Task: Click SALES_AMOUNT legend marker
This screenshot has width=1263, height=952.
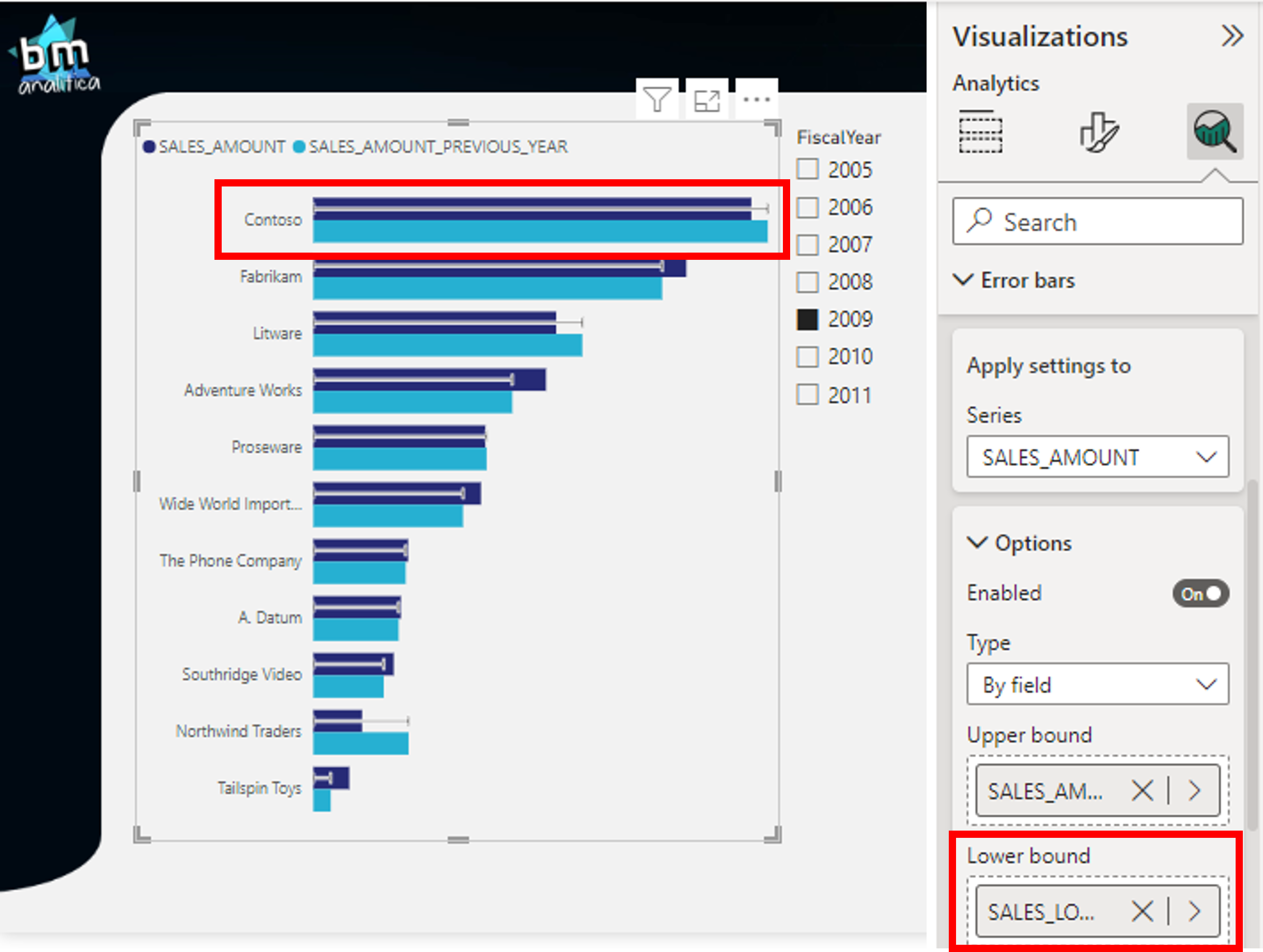Action: [x=149, y=147]
